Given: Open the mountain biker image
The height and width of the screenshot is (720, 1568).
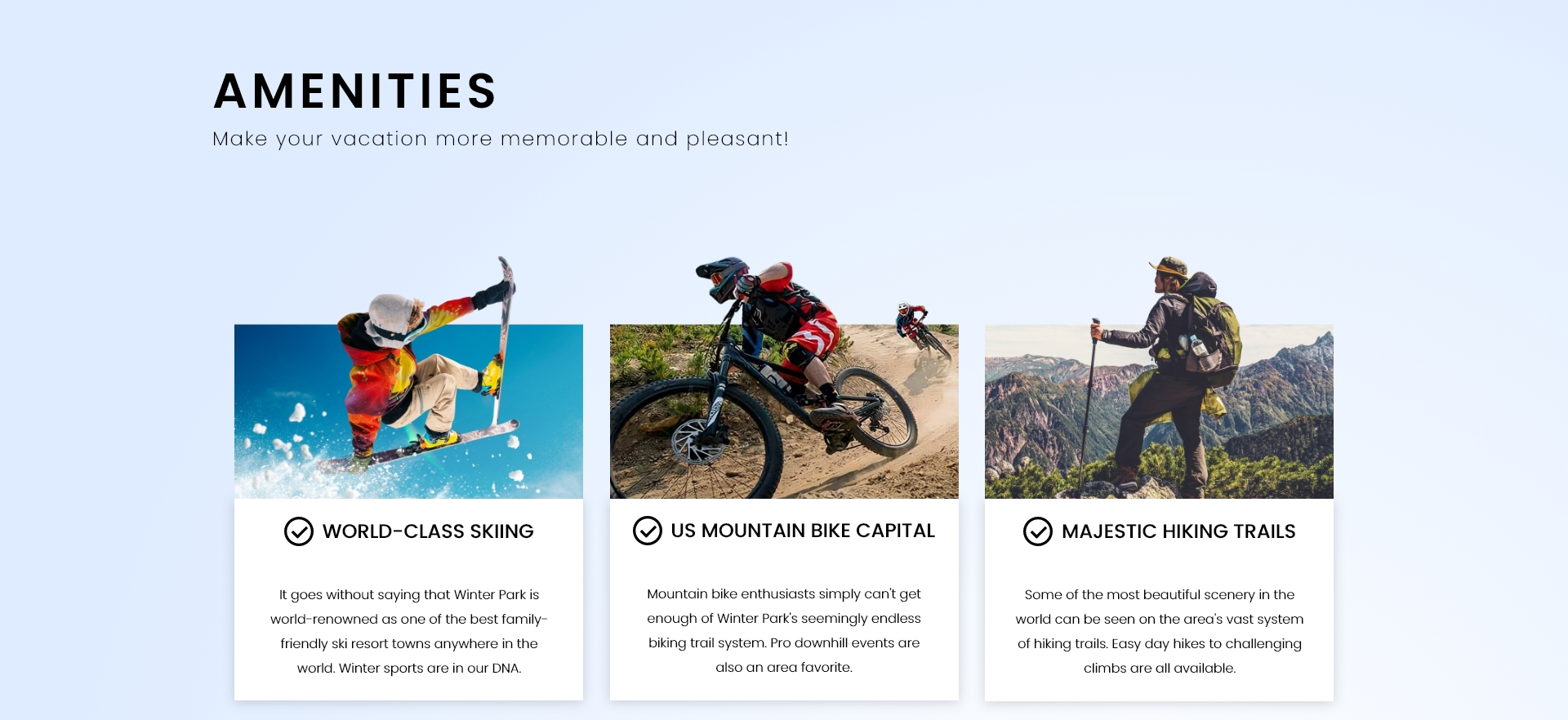Looking at the screenshot, I should [784, 378].
